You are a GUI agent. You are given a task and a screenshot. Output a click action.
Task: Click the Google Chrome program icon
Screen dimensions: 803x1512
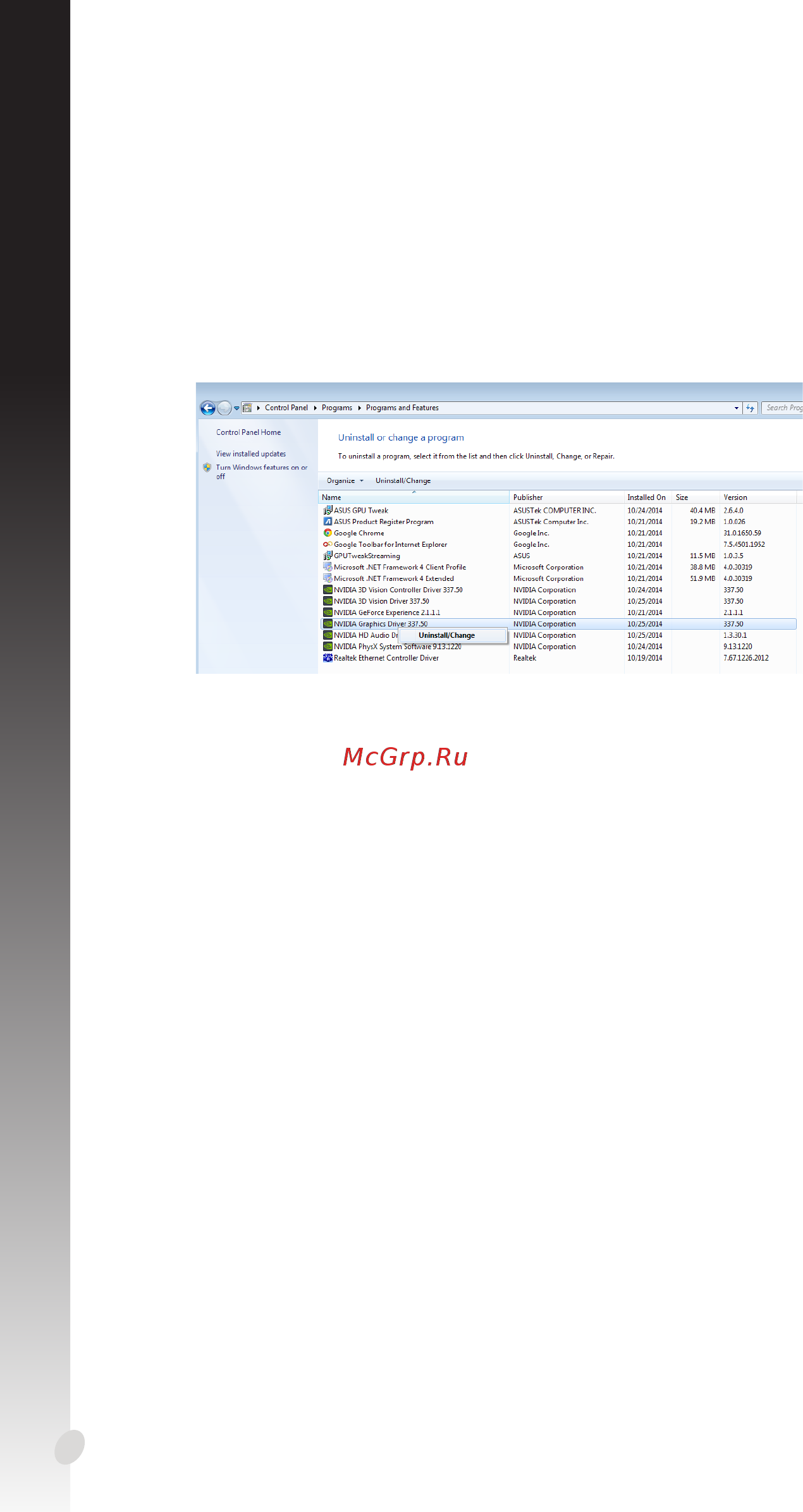click(328, 533)
